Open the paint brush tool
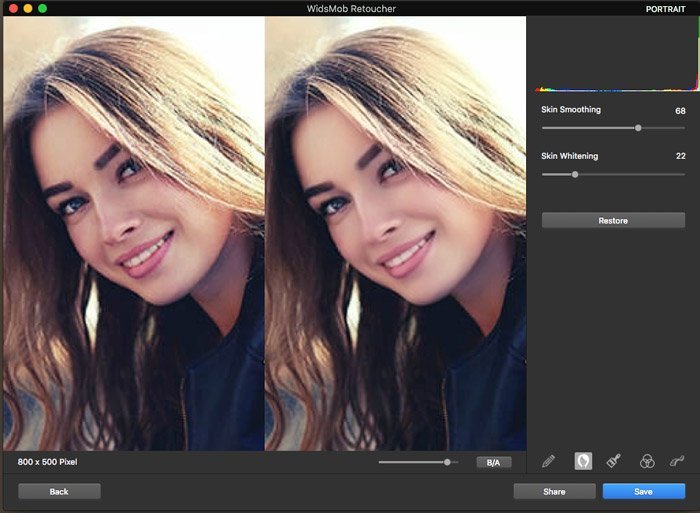 pyautogui.click(x=614, y=461)
